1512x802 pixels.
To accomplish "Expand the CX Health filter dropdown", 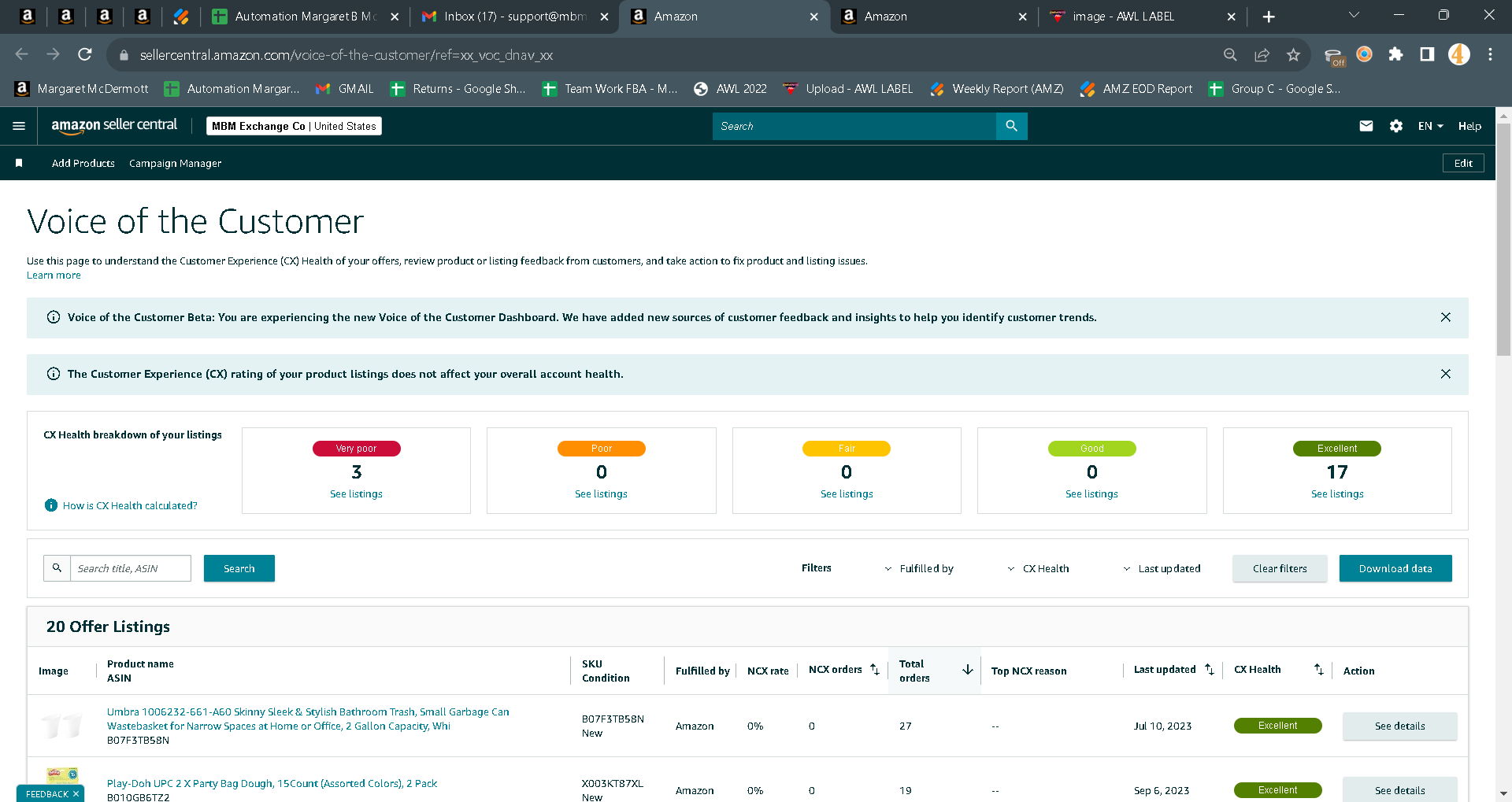I will point(1038,568).
